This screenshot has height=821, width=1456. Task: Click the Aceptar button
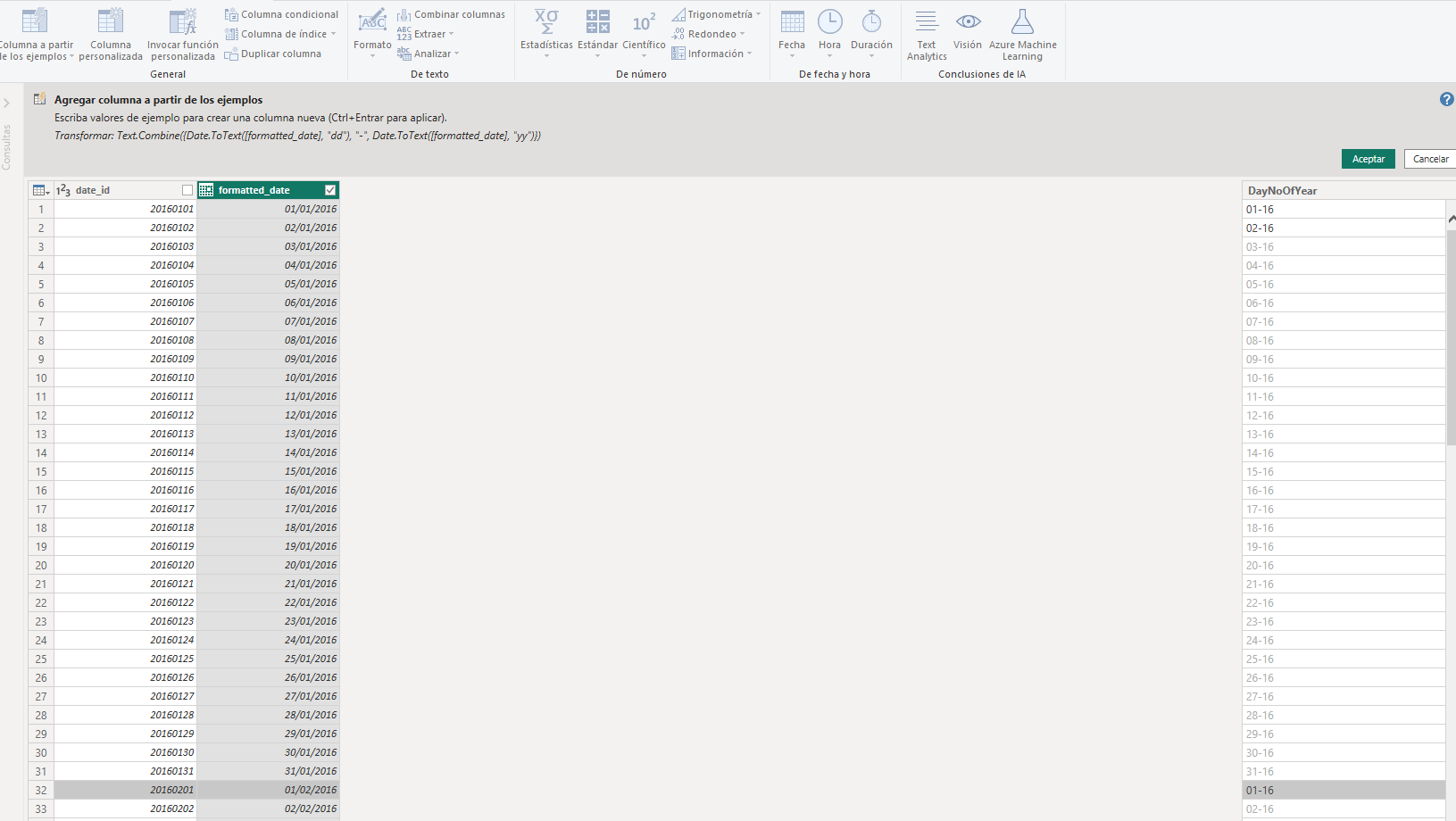pyautogui.click(x=1368, y=159)
